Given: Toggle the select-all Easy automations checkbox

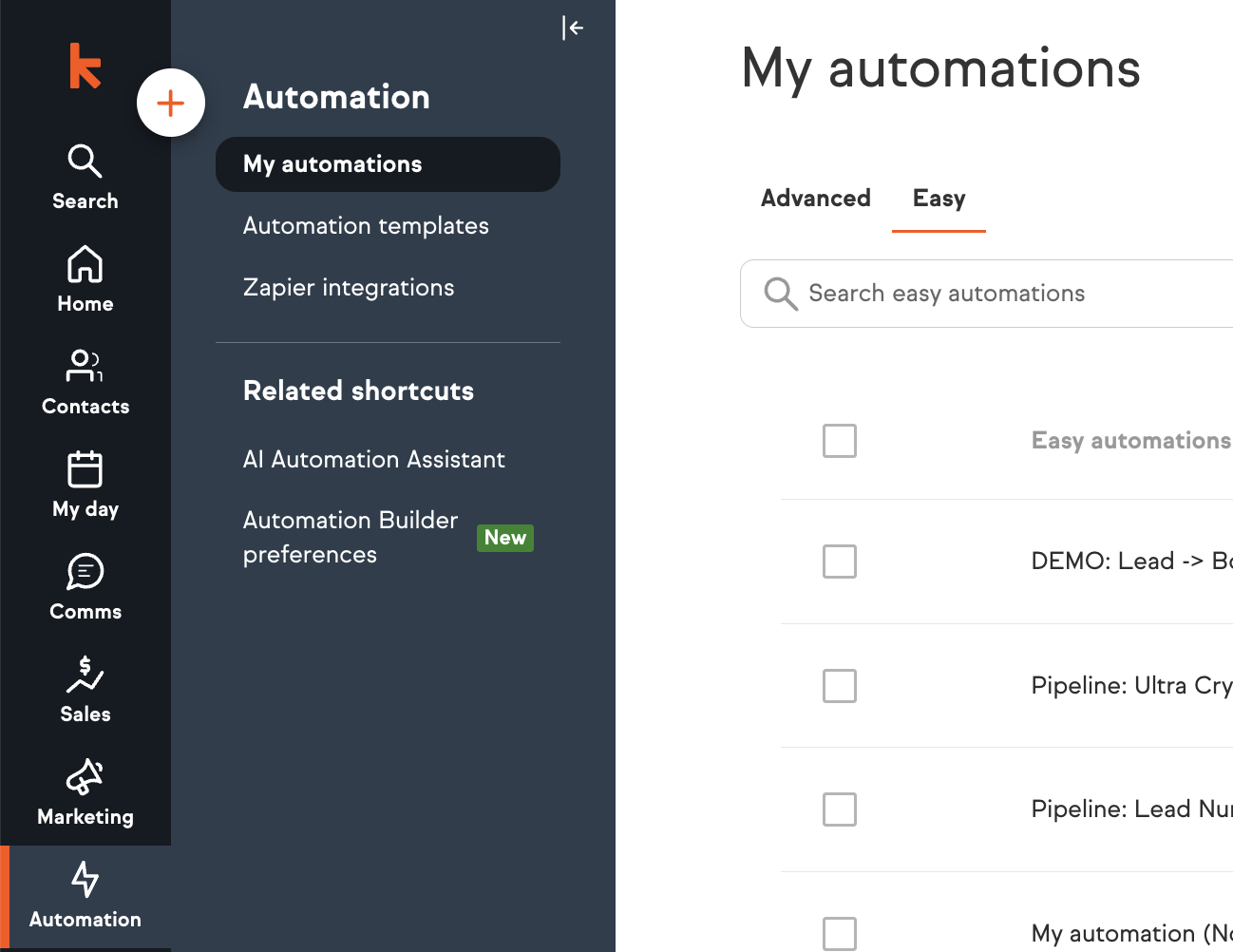Looking at the screenshot, I should (840, 441).
